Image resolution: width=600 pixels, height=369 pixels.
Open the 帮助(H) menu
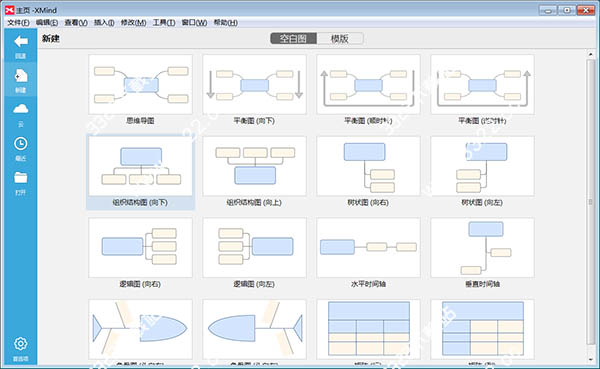tap(226, 23)
